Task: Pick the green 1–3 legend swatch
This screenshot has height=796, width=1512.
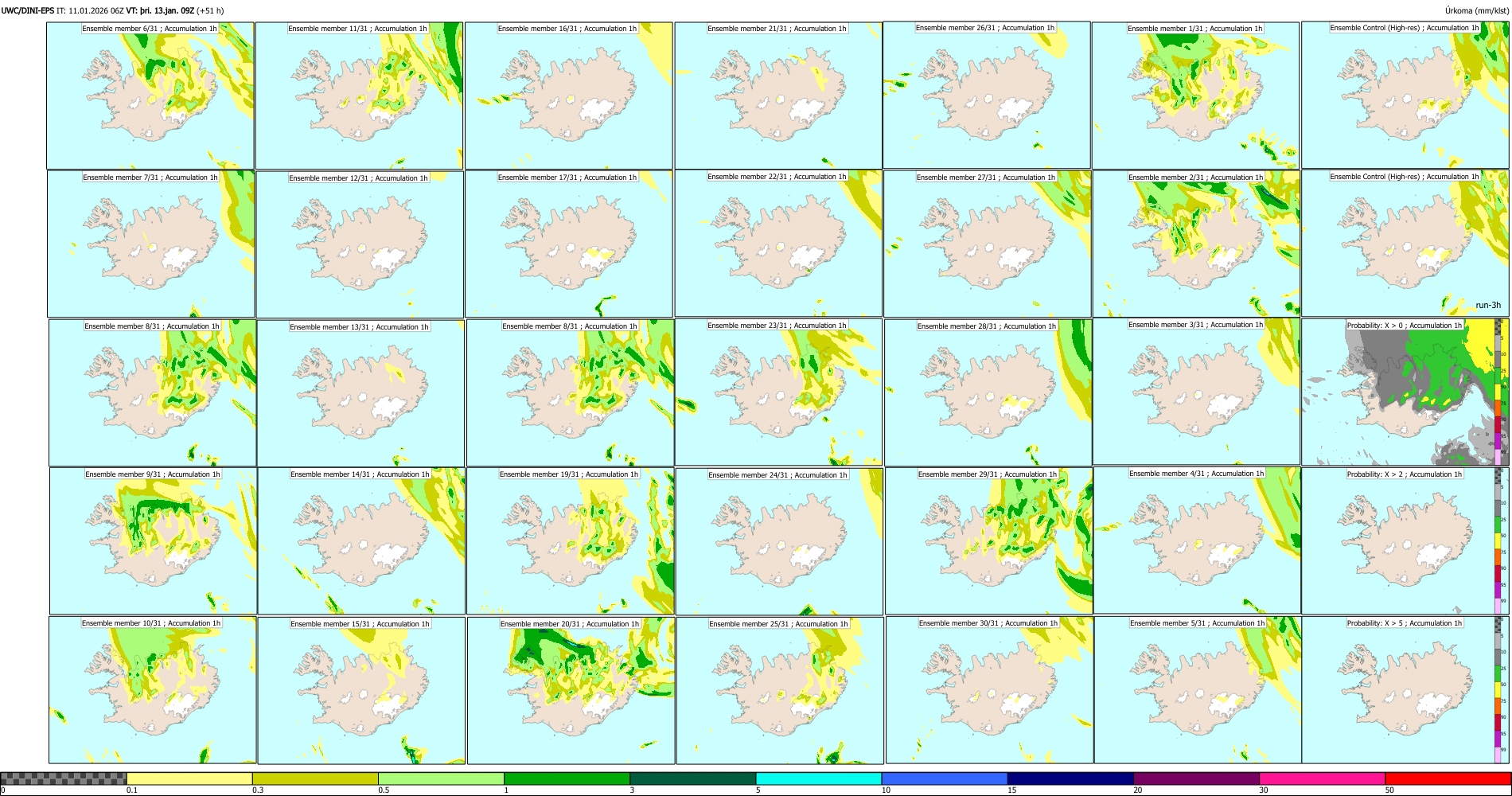Action: point(567,778)
